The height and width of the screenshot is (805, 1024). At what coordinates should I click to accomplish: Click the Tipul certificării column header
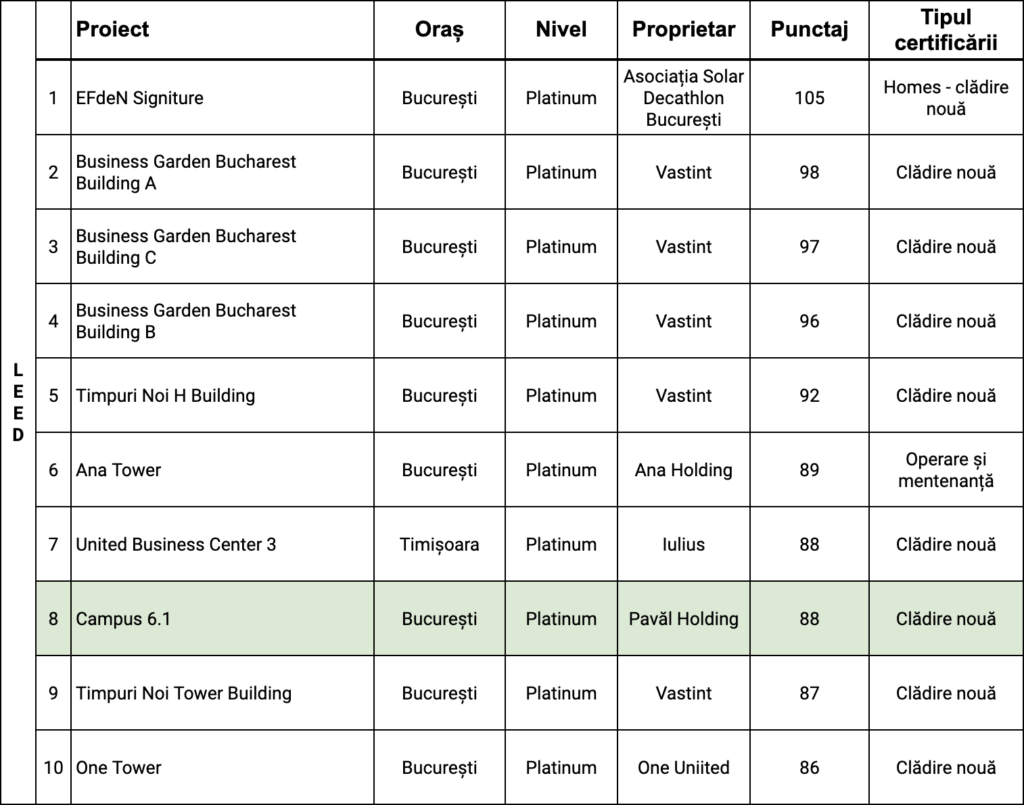coord(945,30)
